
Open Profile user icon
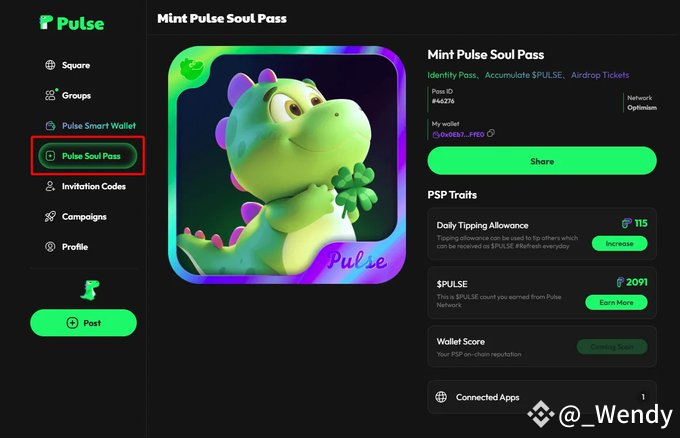click(x=50, y=247)
